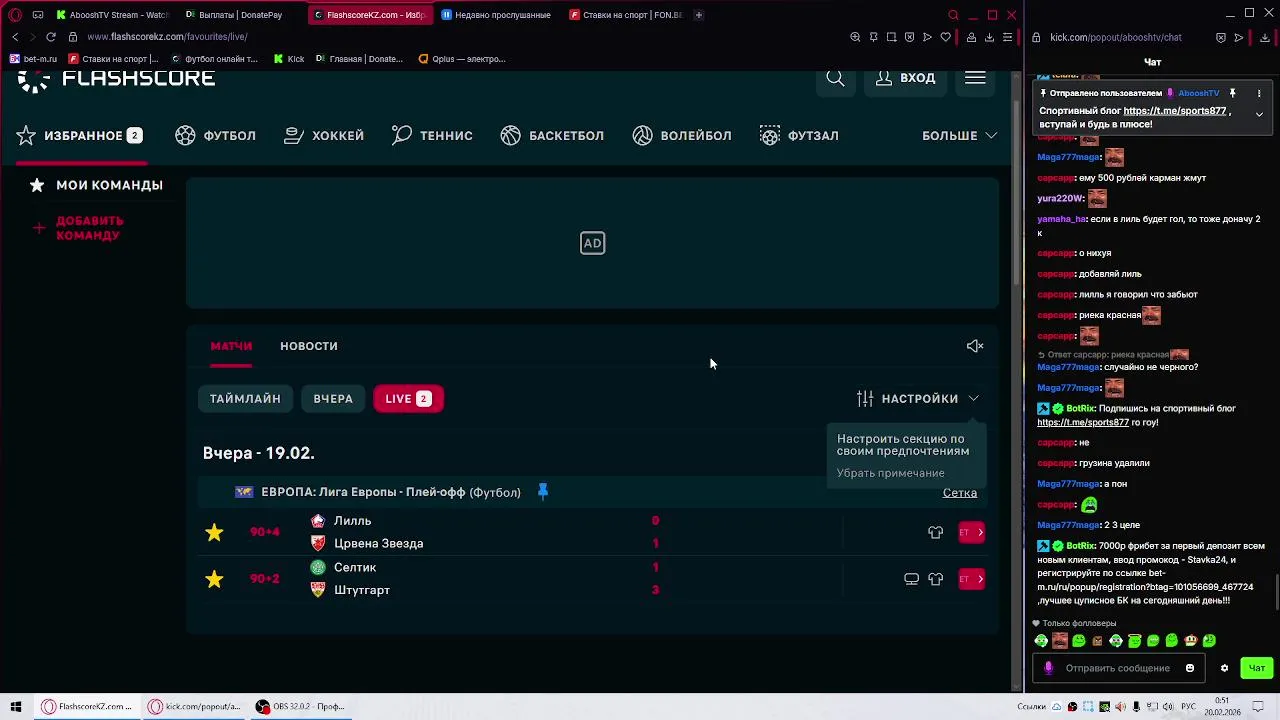1280x720 pixels.
Task: Go to the ВОЛЕЙБОЛ sport section
Action: point(682,135)
